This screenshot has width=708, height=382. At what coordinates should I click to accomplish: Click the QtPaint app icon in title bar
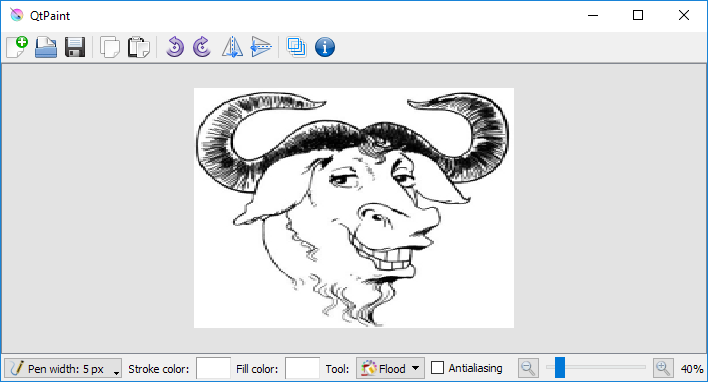pos(17,15)
